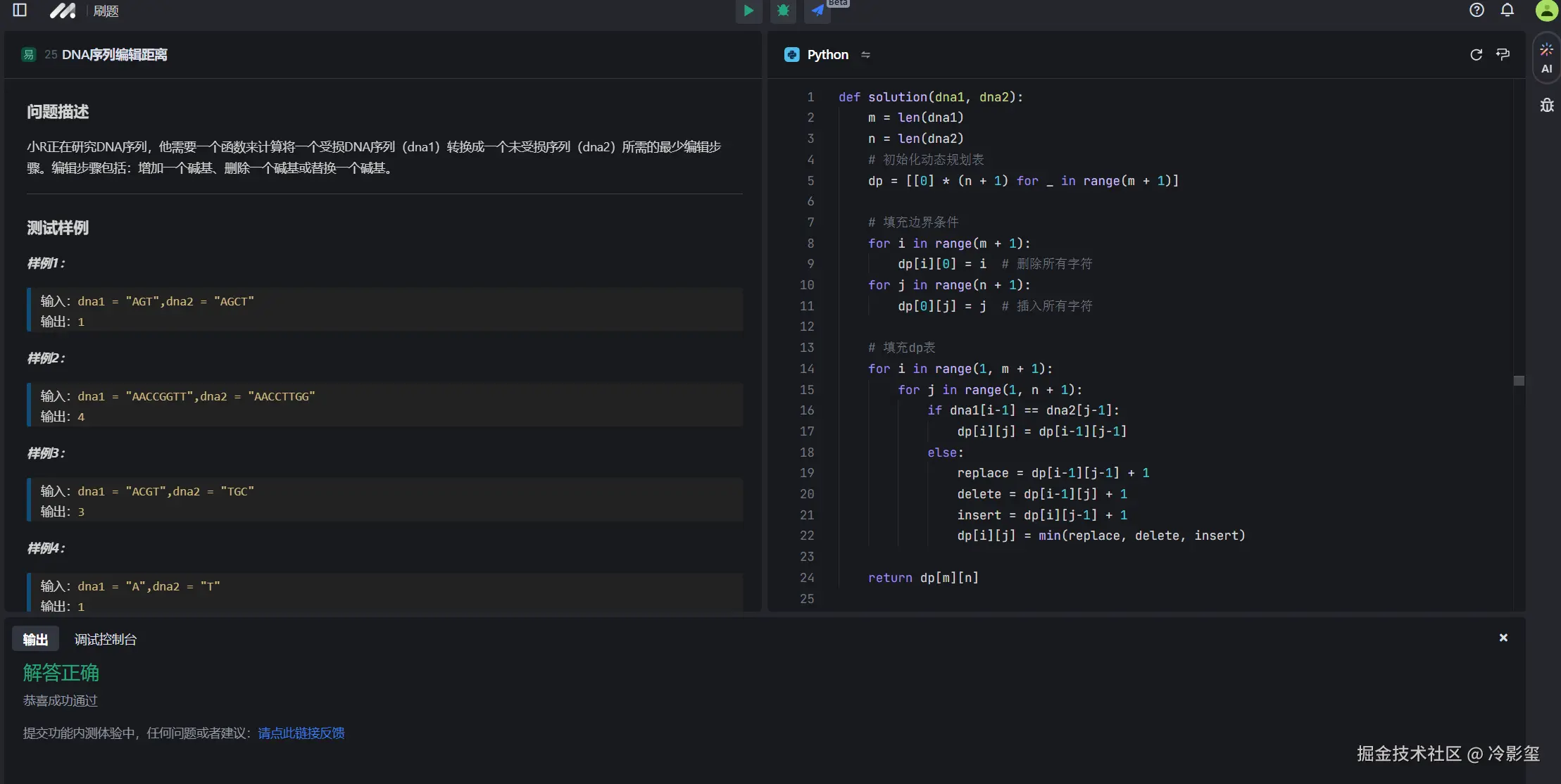This screenshot has height=784, width=1561.
Task: Reset code with the refresh icon
Action: 1476,55
